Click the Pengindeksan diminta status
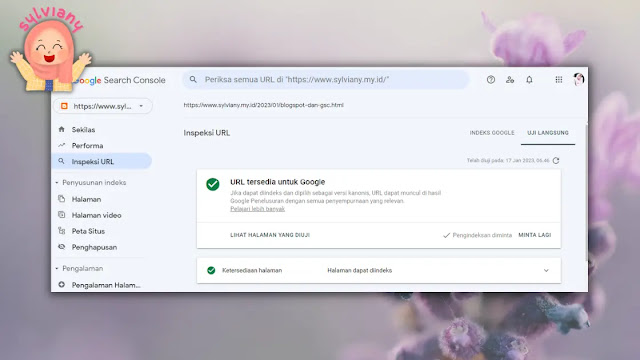640x360 pixels. pos(477,235)
